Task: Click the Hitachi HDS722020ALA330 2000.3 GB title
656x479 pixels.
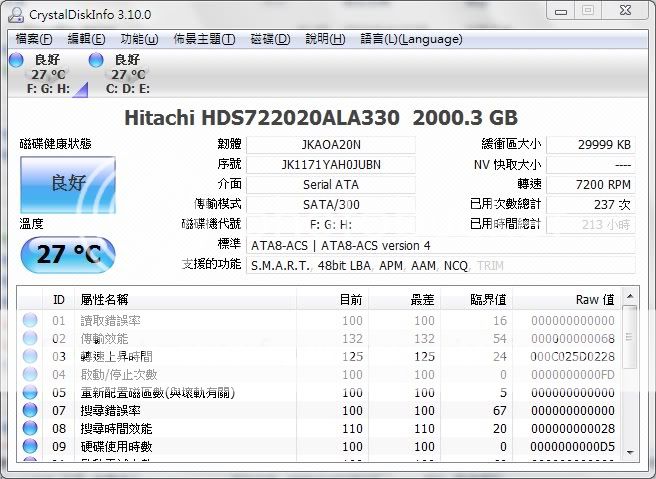Action: [x=321, y=118]
